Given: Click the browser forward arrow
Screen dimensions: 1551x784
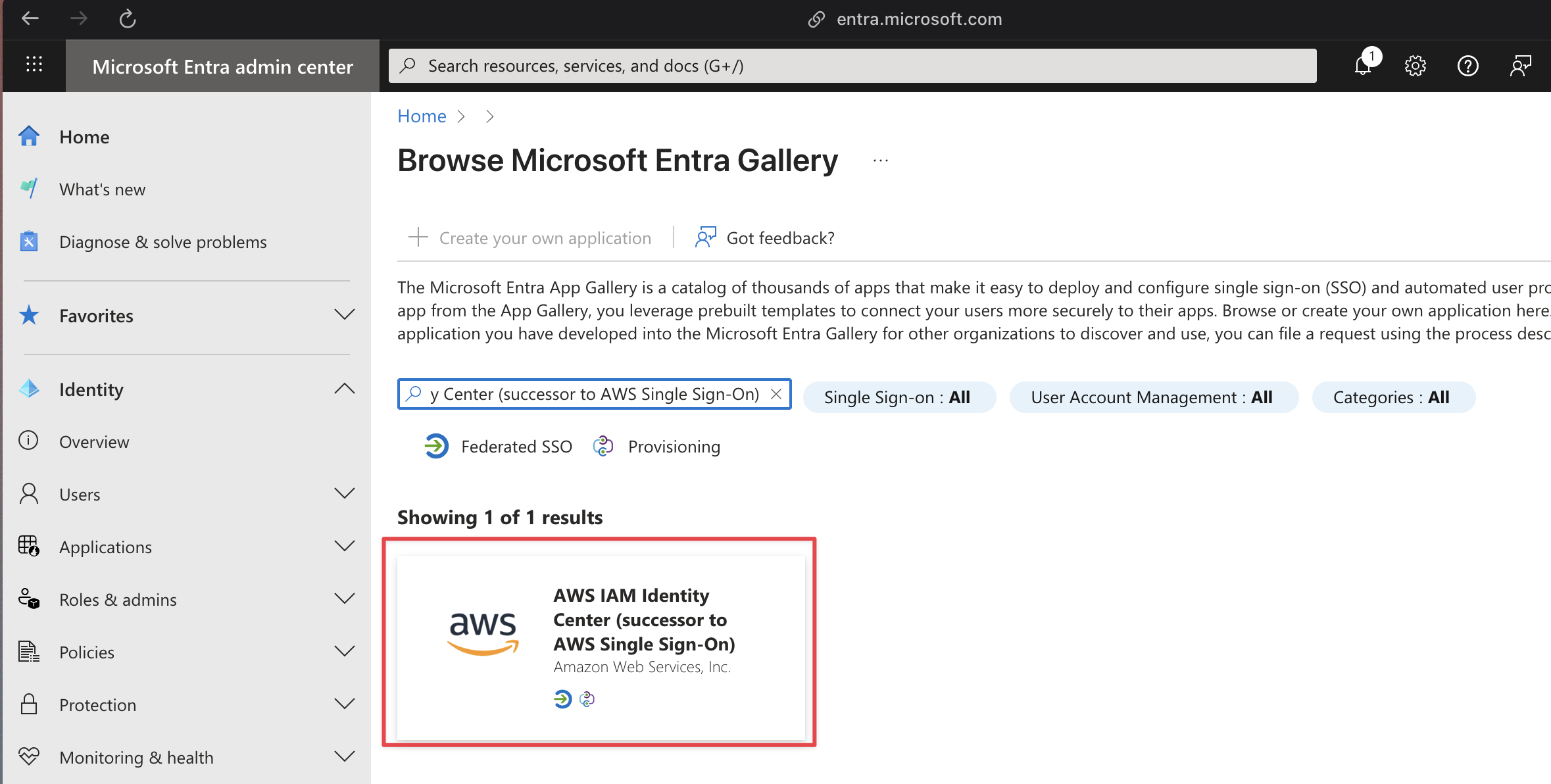Looking at the screenshot, I should 79,18.
